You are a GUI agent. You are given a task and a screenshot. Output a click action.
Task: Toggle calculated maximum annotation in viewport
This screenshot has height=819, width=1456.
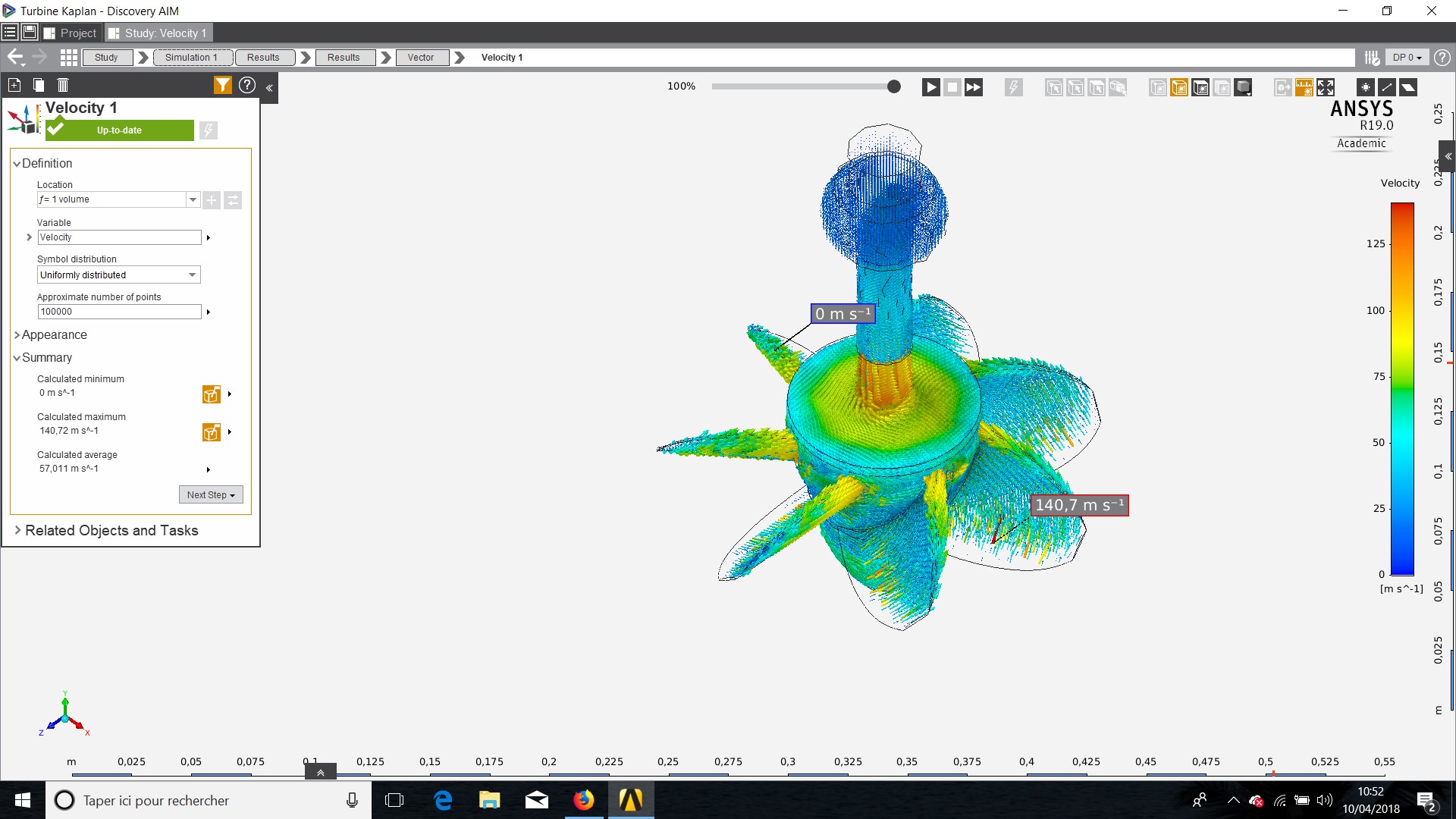[x=211, y=432]
